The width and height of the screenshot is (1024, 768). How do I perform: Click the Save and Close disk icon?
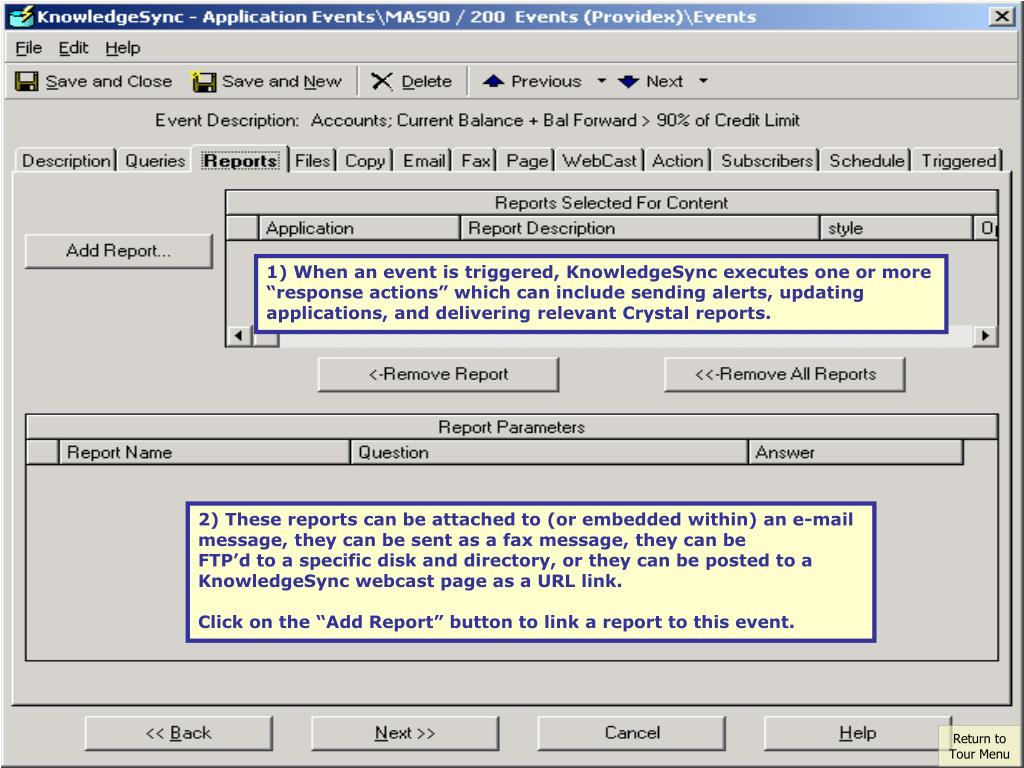tap(26, 82)
